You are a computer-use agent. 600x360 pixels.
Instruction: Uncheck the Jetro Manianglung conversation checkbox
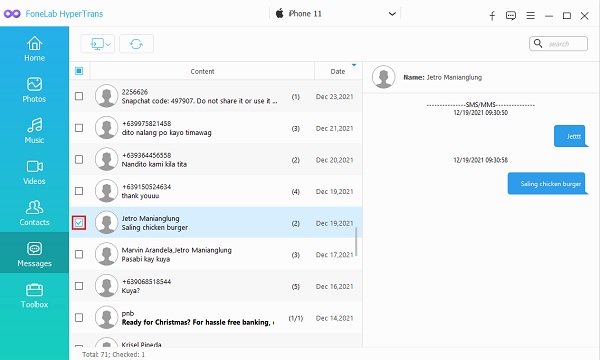pos(79,223)
